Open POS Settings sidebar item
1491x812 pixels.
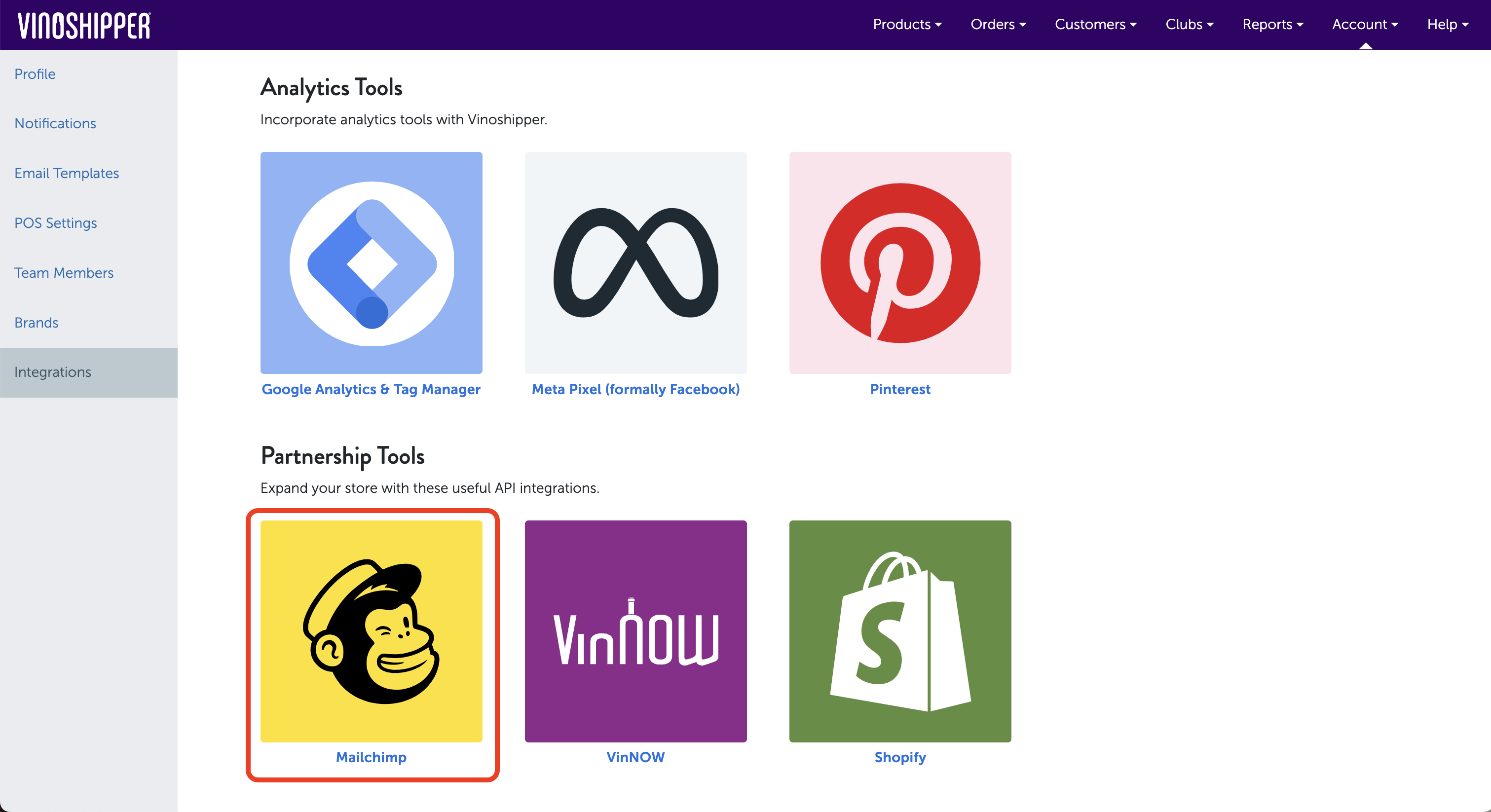pyautogui.click(x=56, y=223)
